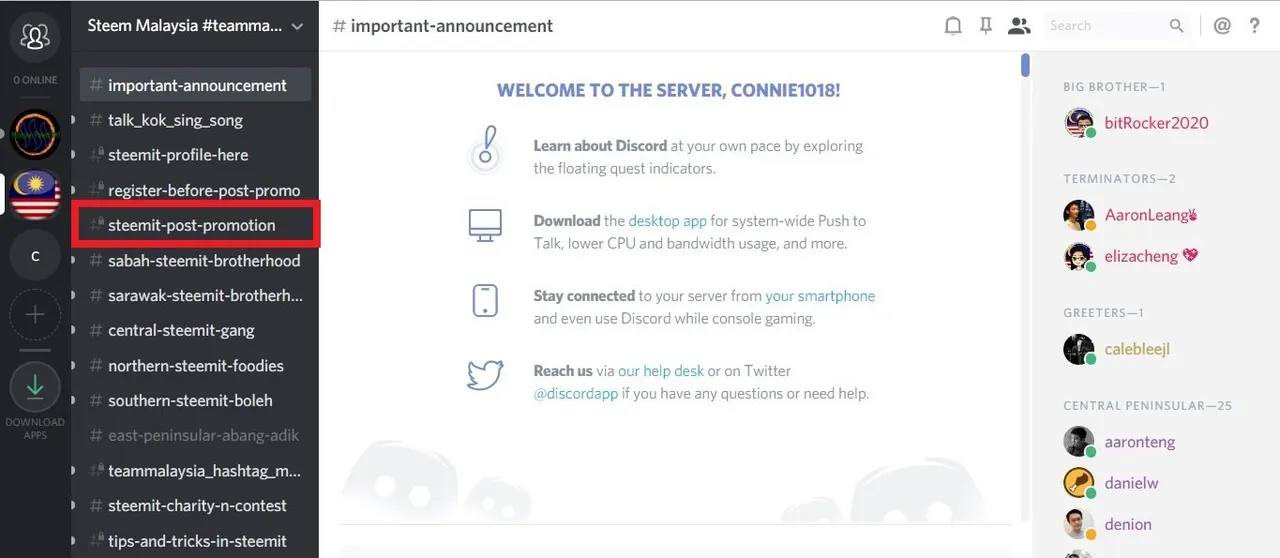Open the northern-steemit-foodies channel

point(196,365)
